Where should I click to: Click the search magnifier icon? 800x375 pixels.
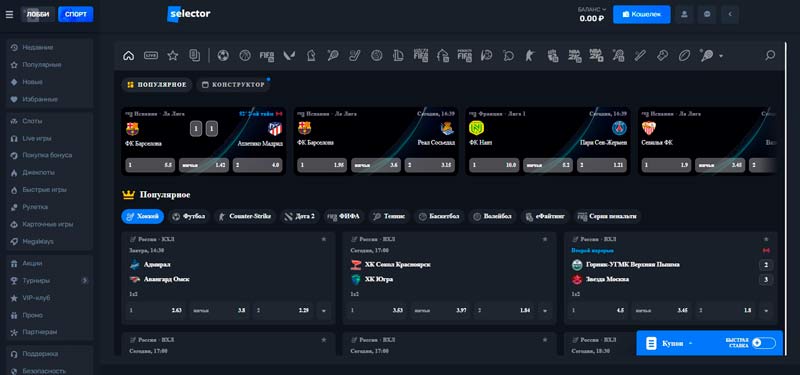pyautogui.click(x=770, y=55)
